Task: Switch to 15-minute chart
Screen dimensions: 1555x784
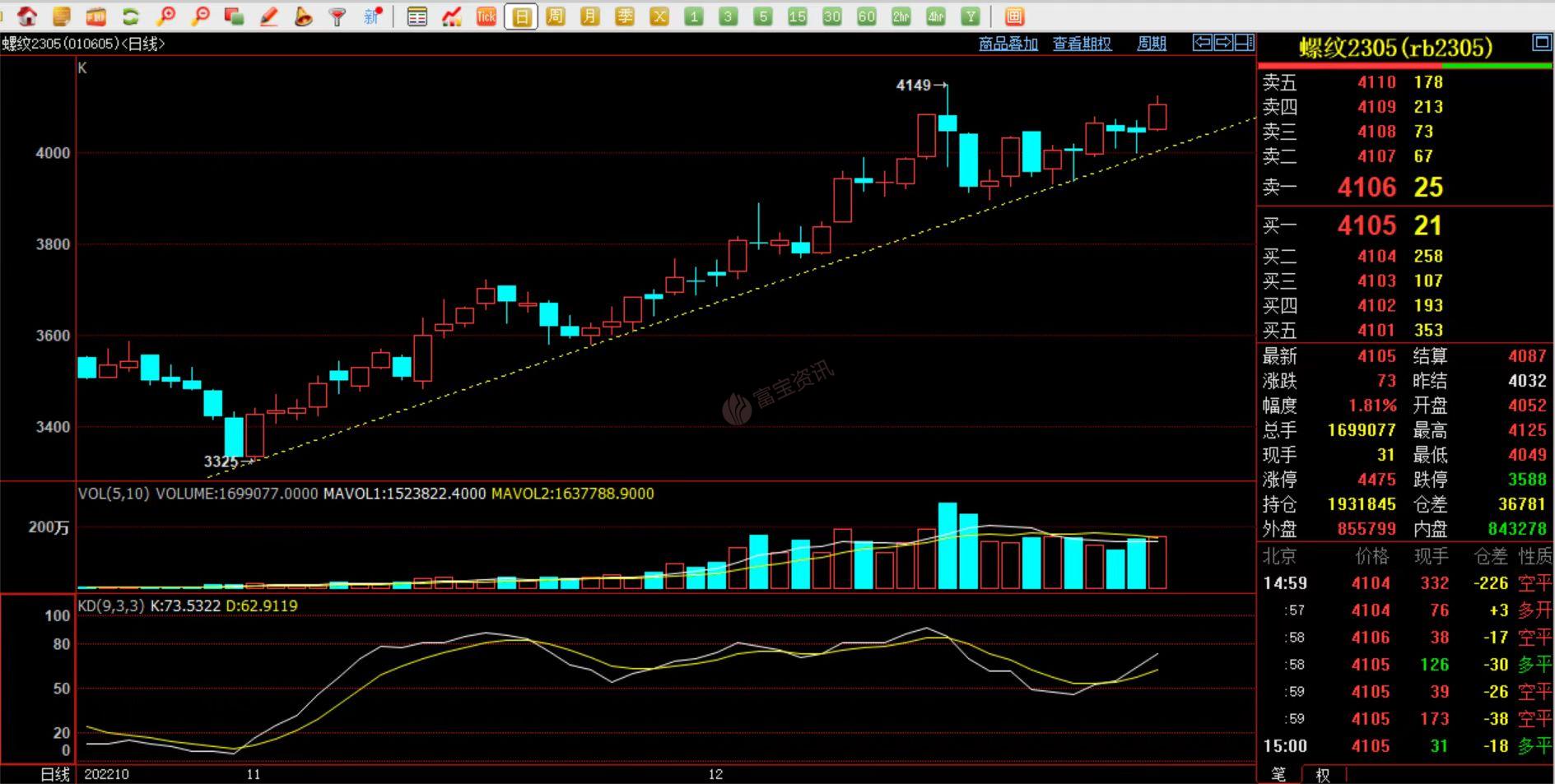Action: (x=798, y=16)
